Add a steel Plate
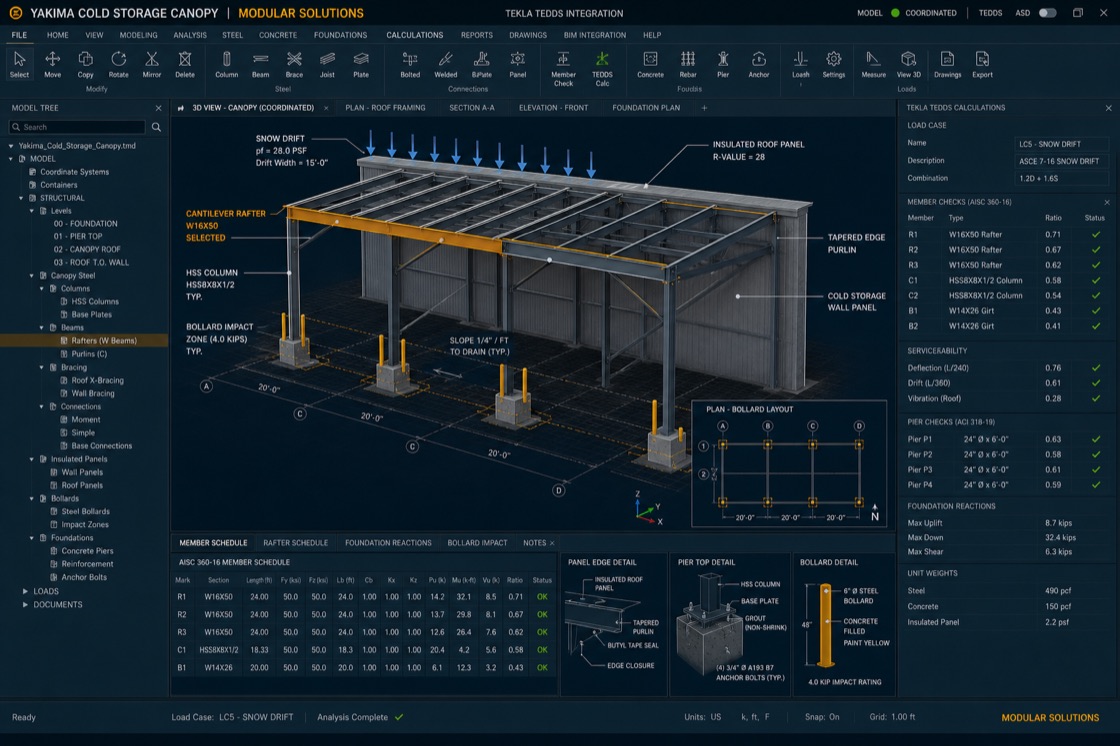This screenshot has width=1120, height=746. [x=361, y=64]
